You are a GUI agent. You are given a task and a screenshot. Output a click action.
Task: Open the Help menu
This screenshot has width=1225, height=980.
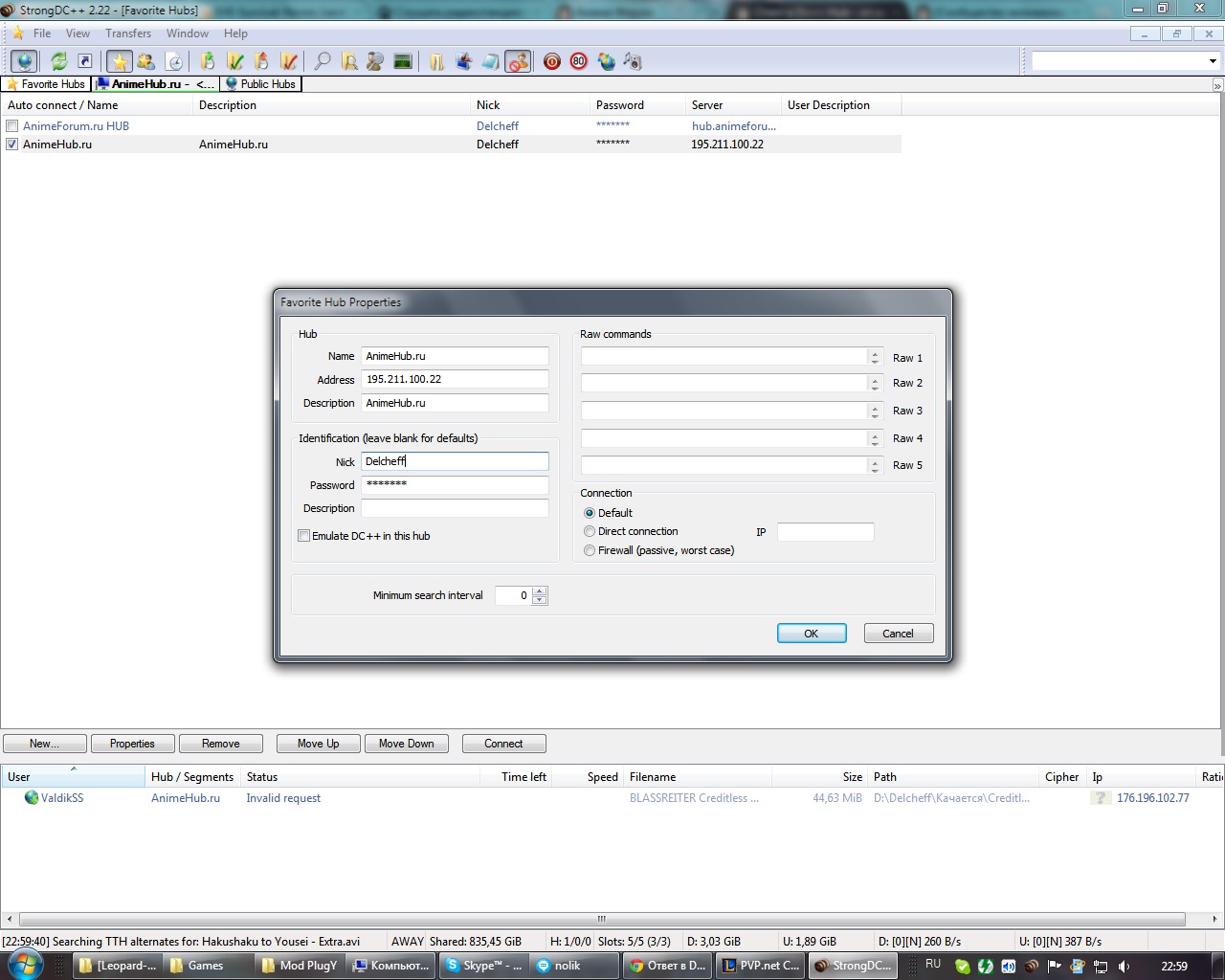(235, 33)
